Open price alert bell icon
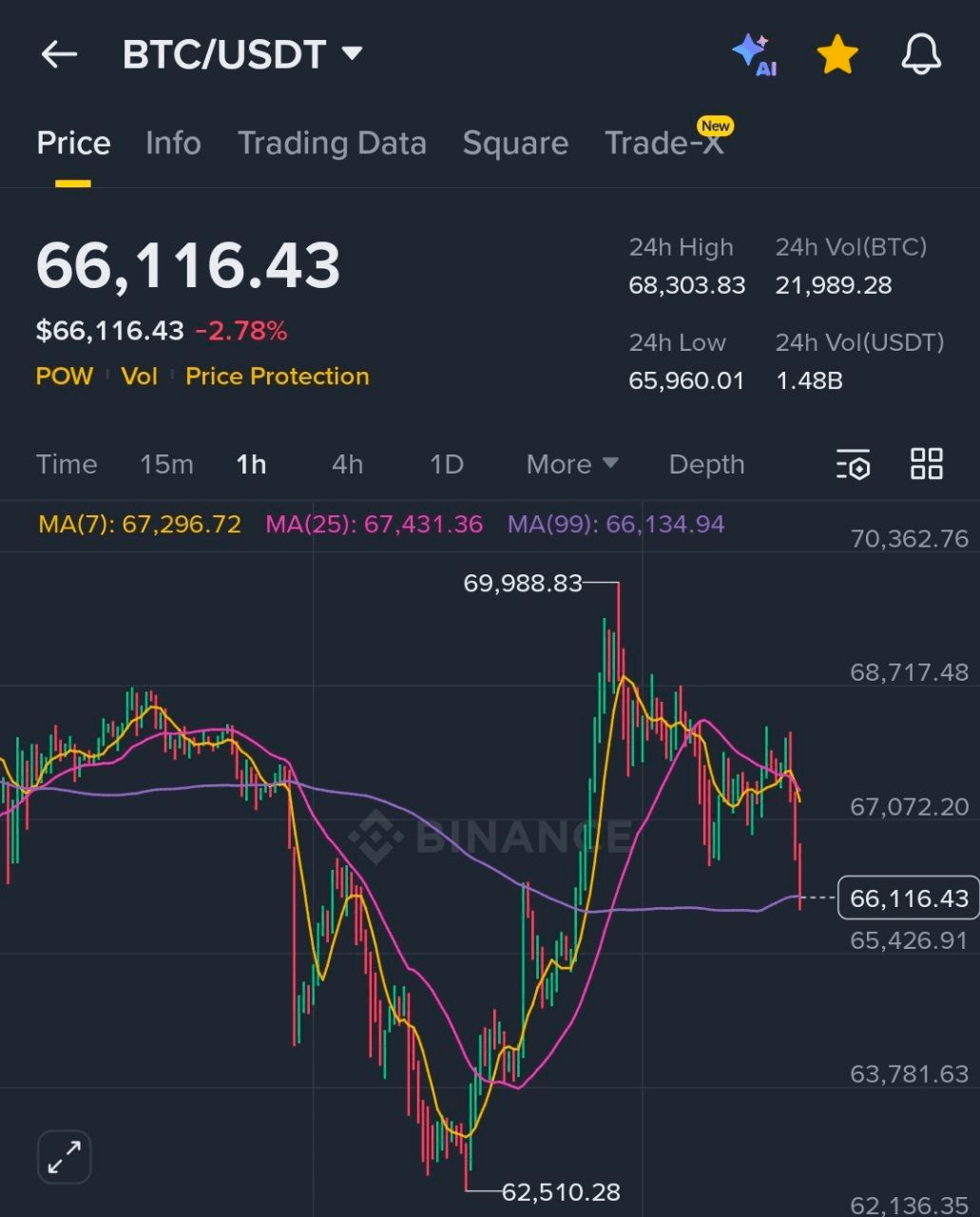The width and height of the screenshot is (980, 1217). 920,54
